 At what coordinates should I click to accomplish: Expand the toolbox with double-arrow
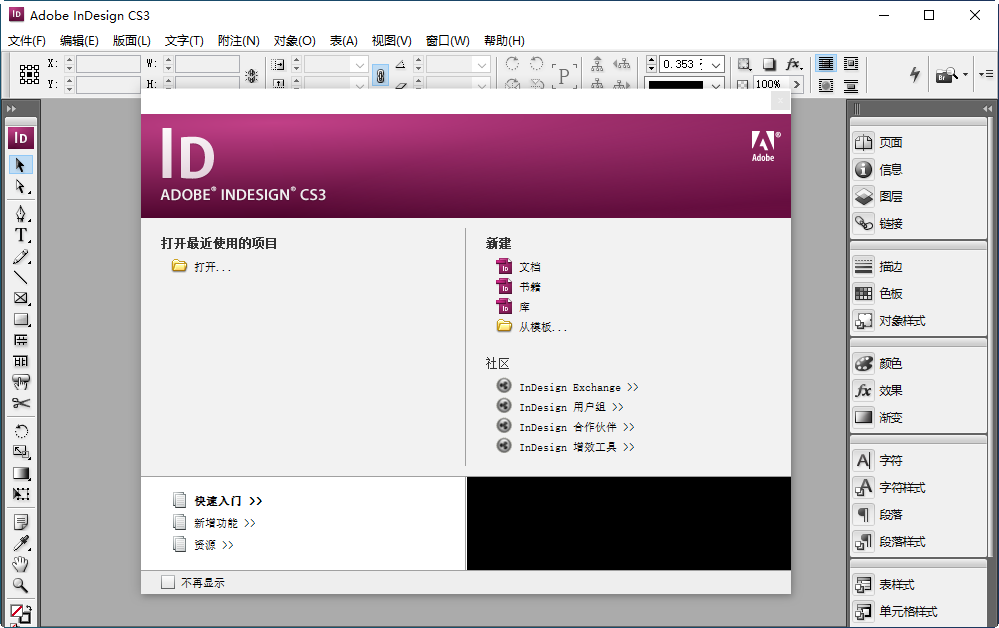coord(11,109)
